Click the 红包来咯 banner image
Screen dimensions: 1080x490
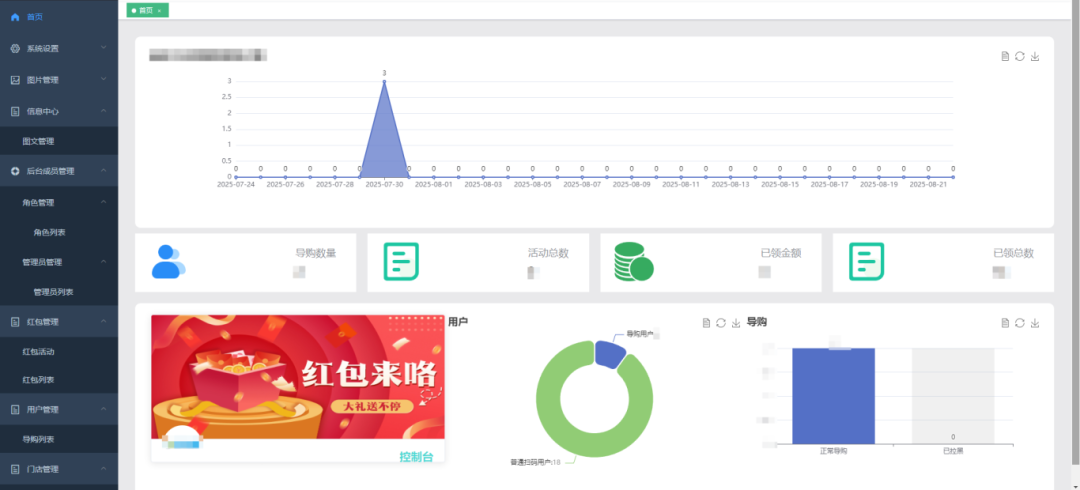click(297, 377)
